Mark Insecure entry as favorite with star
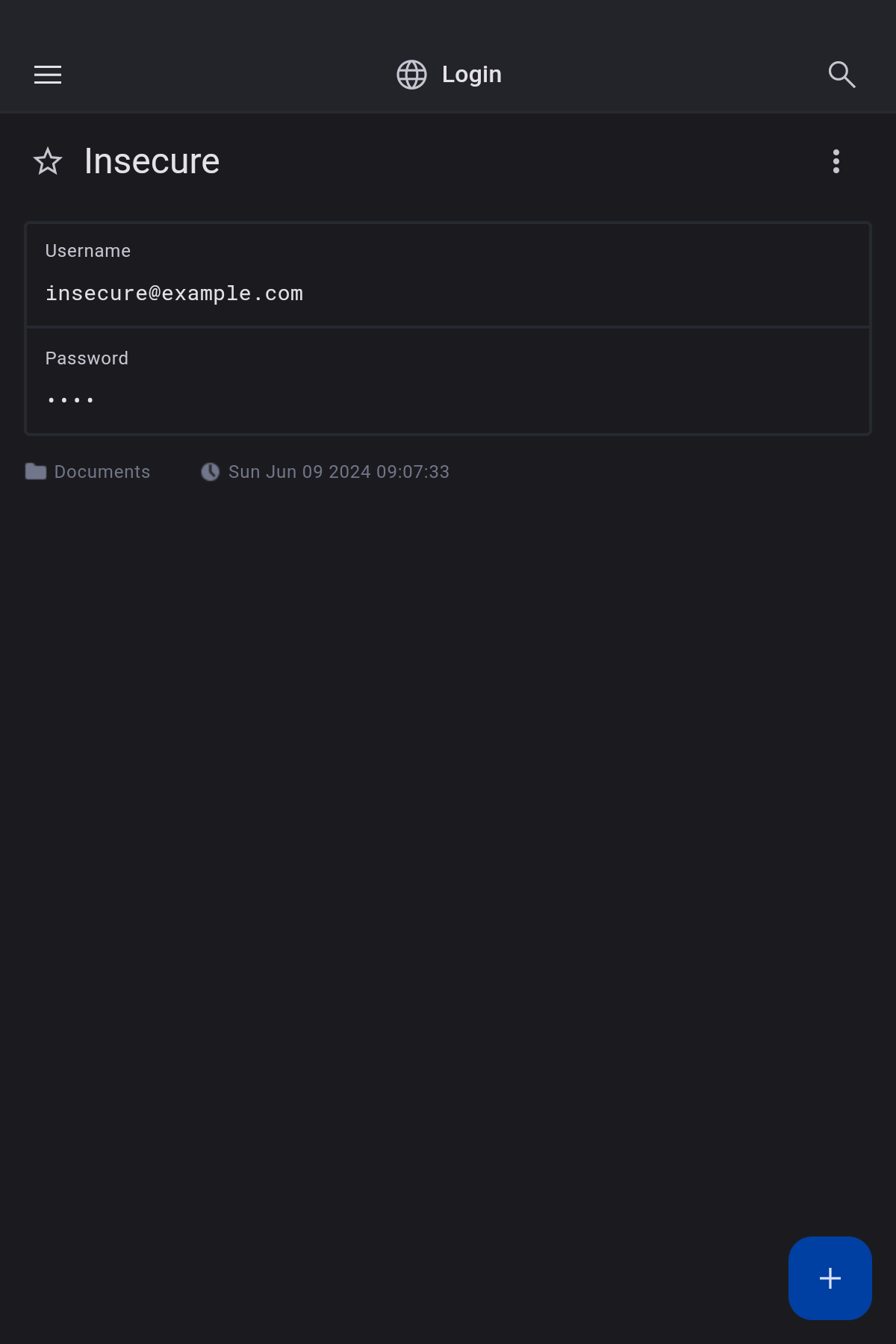 tap(48, 161)
